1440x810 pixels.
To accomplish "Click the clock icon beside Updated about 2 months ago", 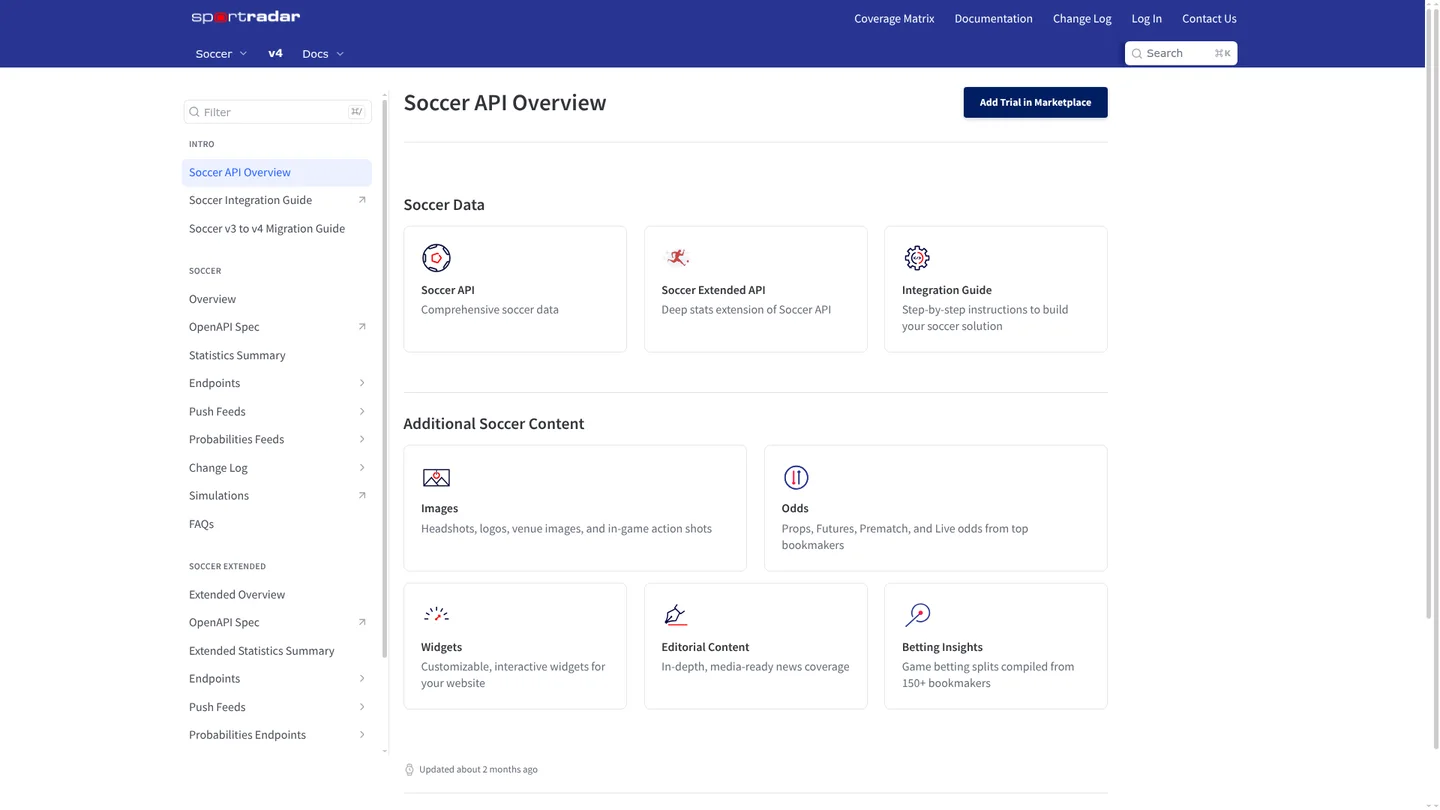I will coord(409,770).
